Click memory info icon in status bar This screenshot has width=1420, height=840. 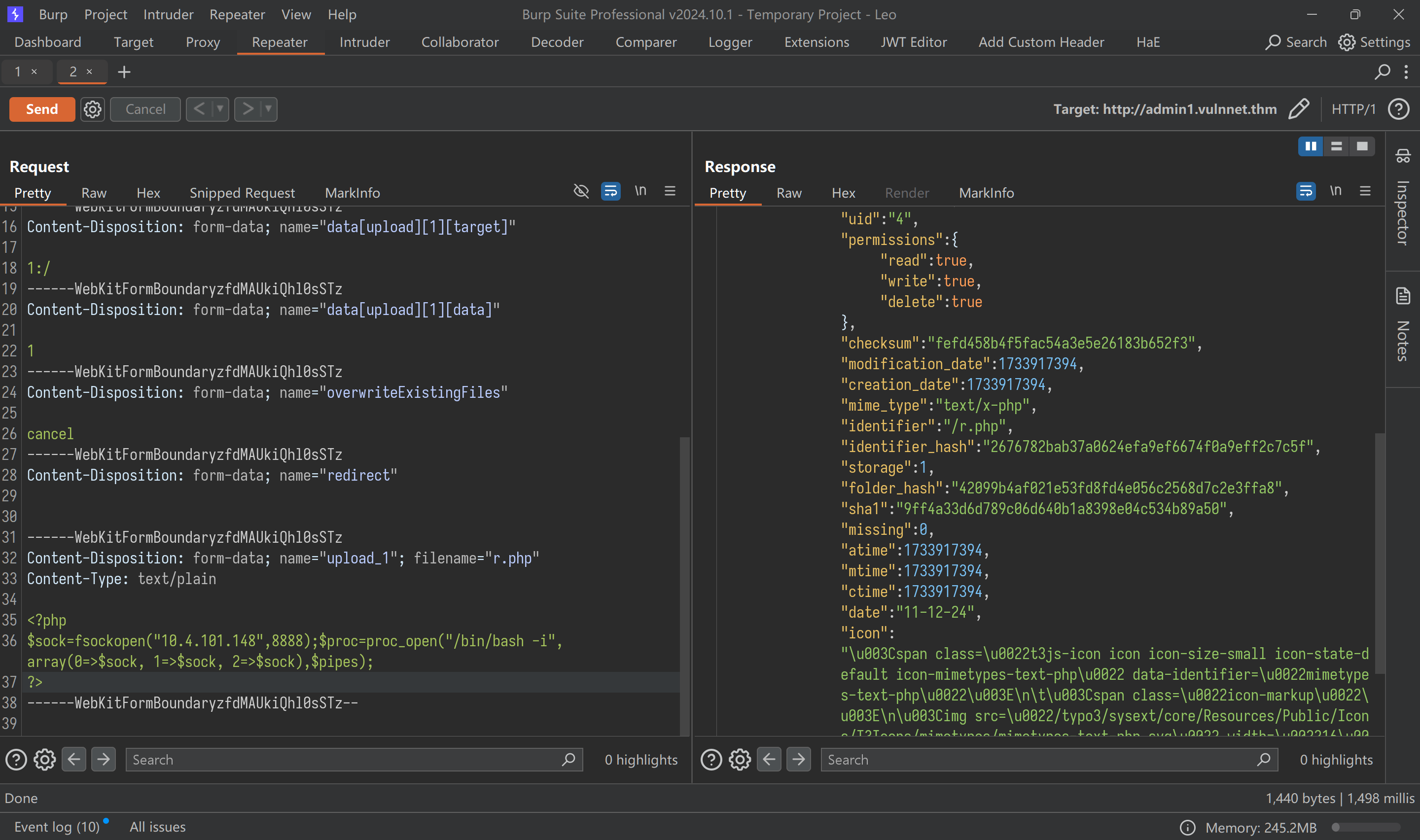1187,828
